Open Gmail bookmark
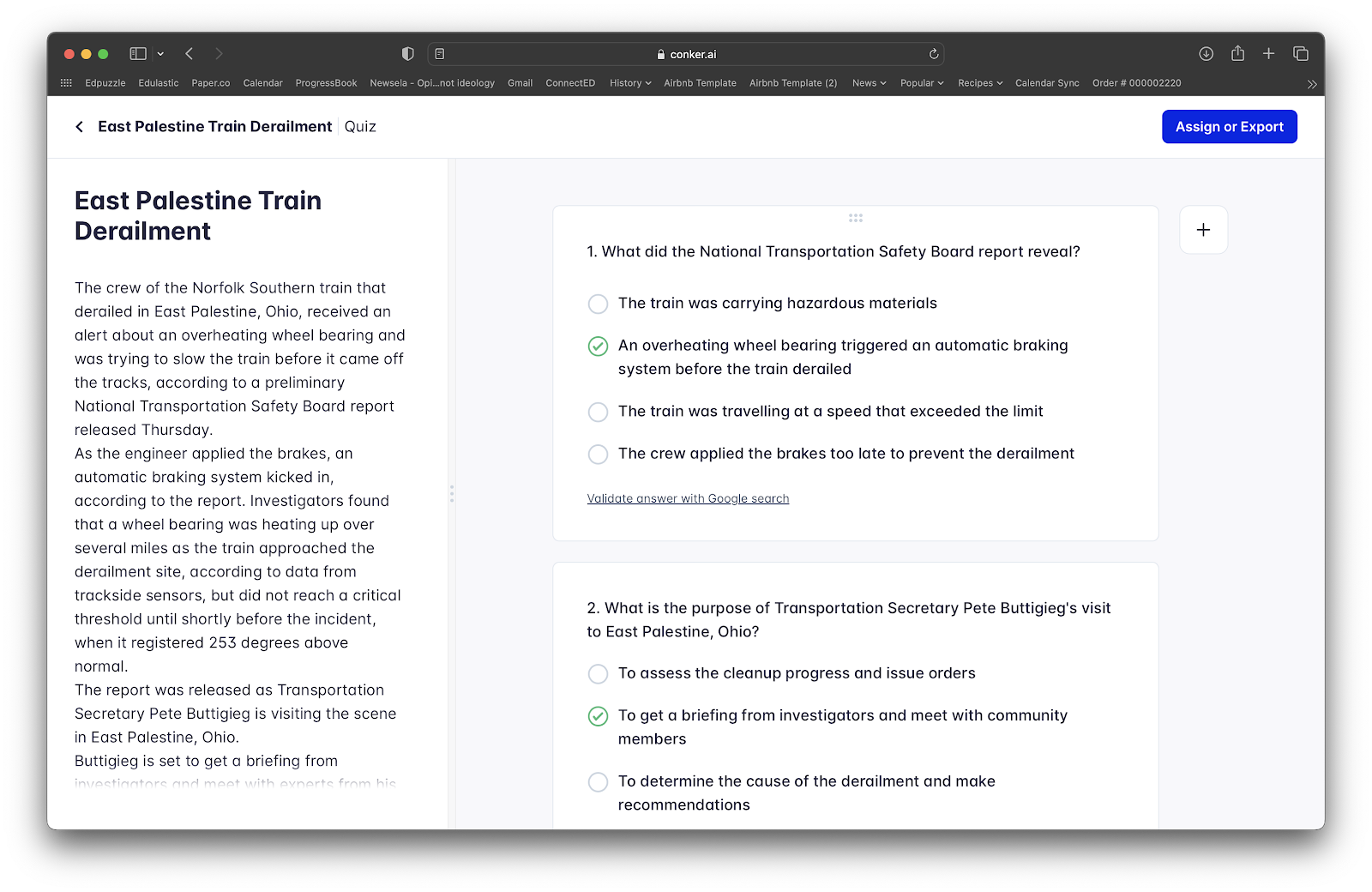Viewport: 1372px width, 892px height. click(x=520, y=83)
